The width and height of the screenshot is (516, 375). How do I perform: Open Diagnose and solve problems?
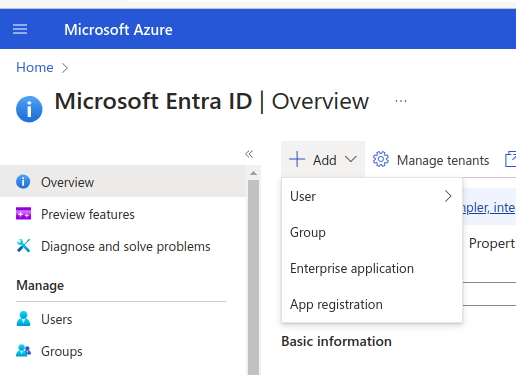(123, 246)
